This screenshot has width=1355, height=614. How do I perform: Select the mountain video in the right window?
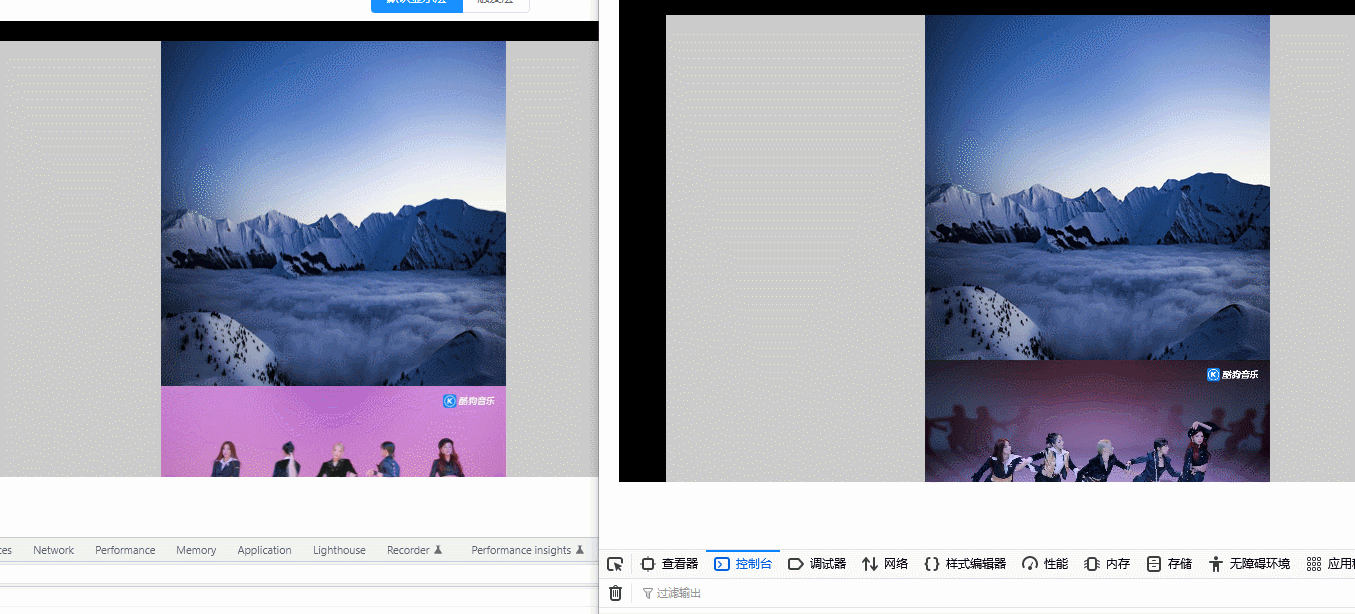click(1097, 187)
